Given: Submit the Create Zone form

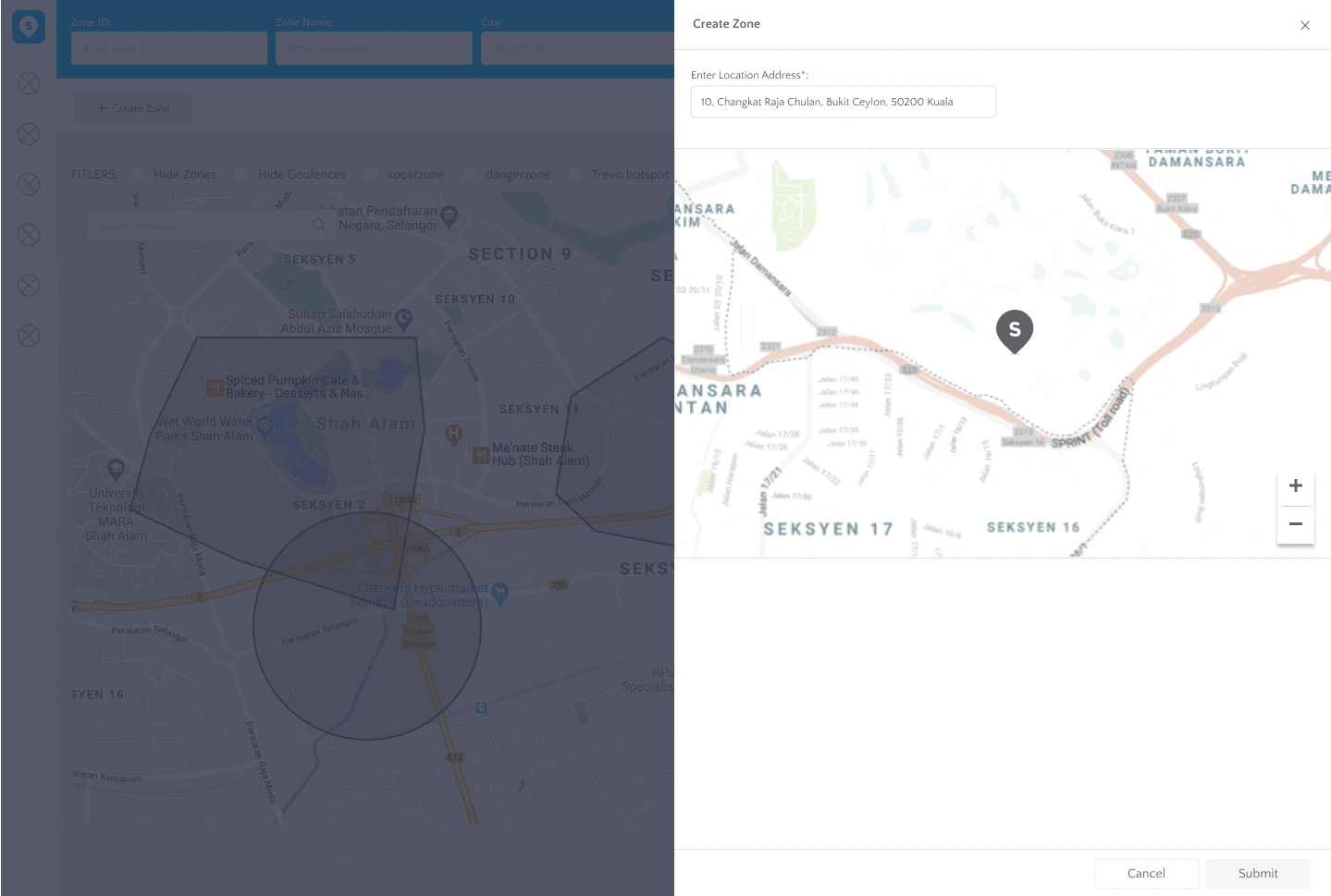Looking at the screenshot, I should pyautogui.click(x=1258, y=873).
